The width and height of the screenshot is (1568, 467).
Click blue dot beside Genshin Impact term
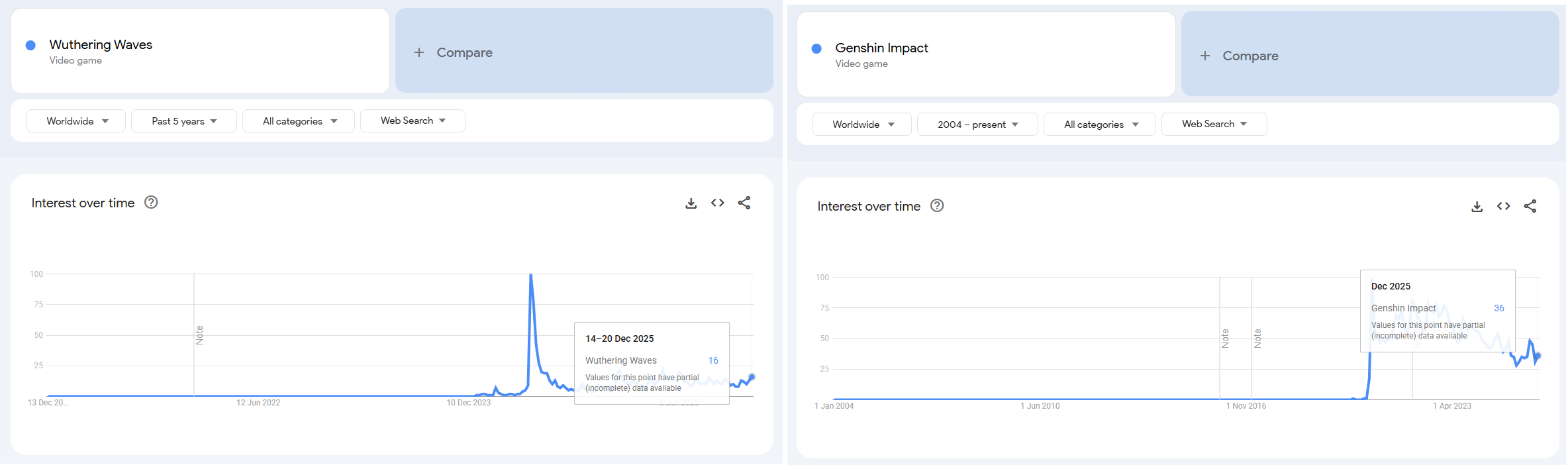[816, 48]
